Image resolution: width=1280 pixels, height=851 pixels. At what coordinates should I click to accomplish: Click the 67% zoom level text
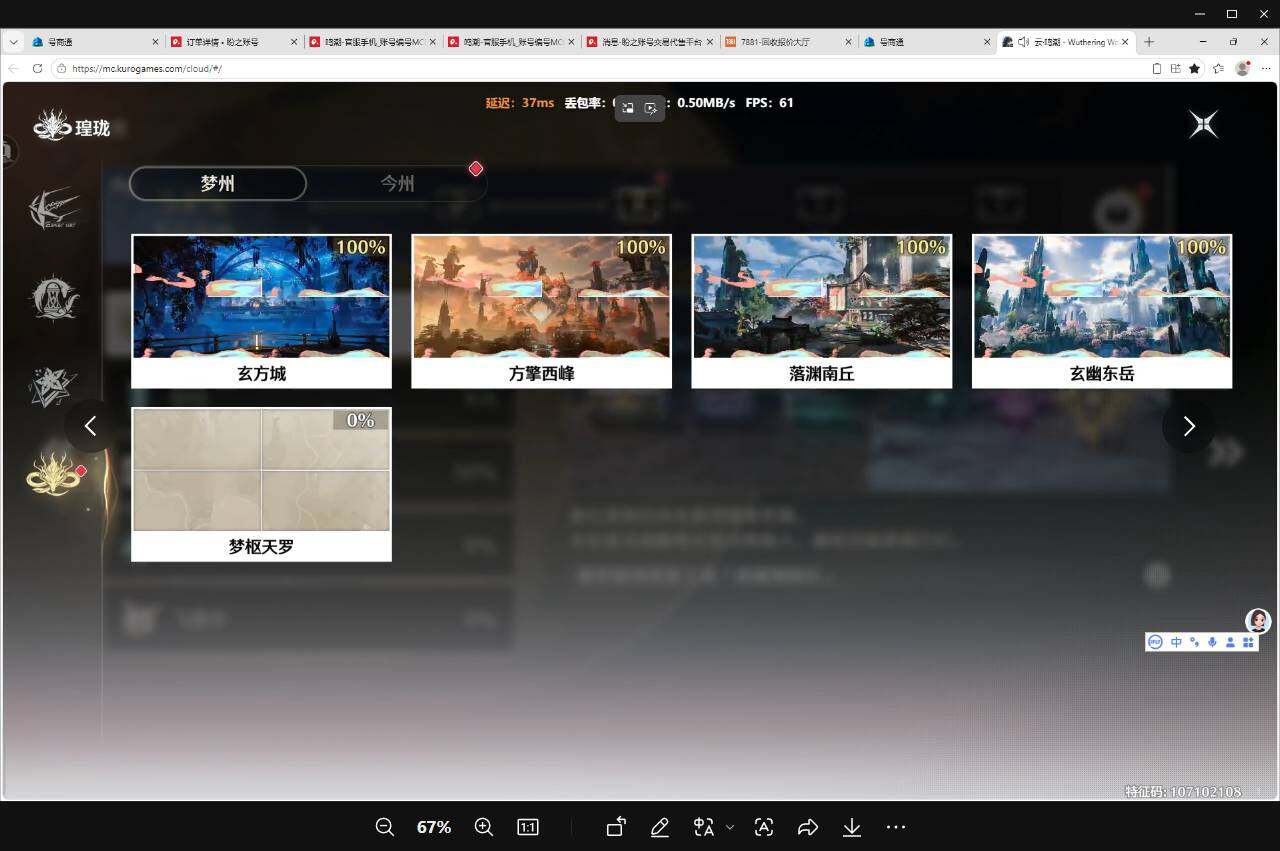434,827
